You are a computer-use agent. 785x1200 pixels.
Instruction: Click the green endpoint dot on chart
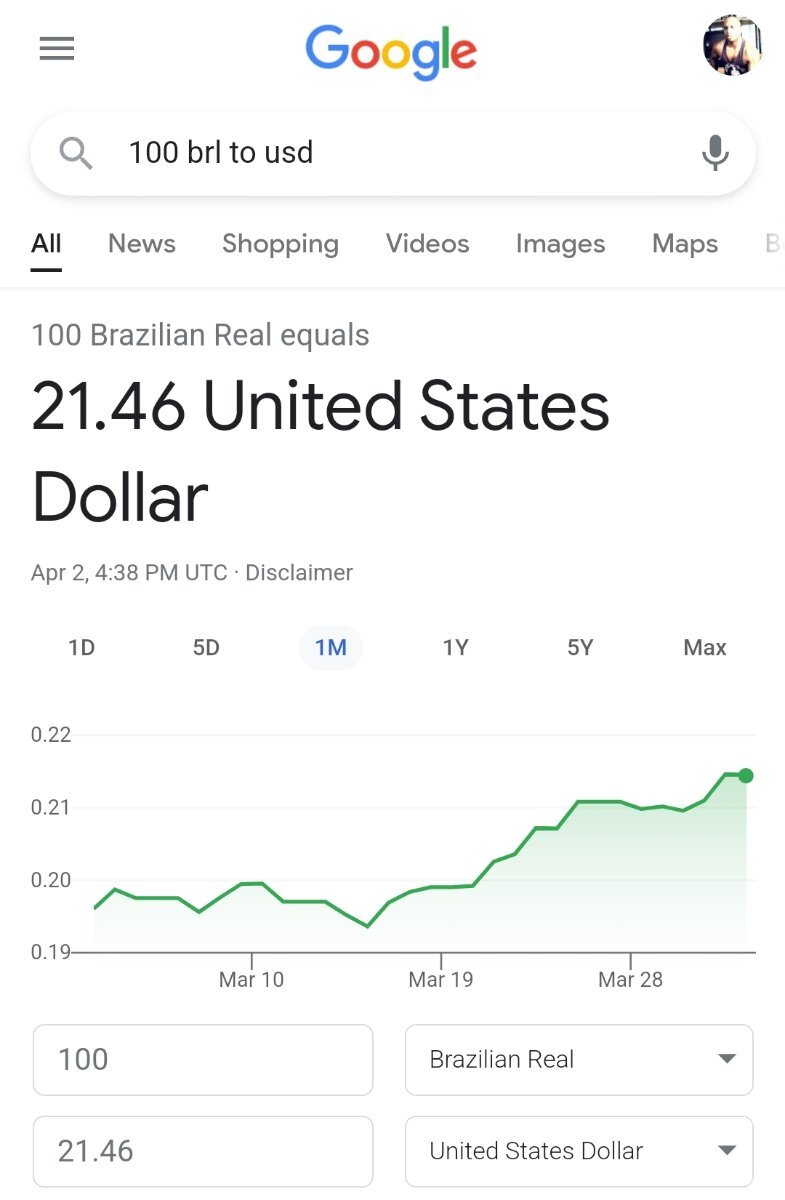pos(746,775)
